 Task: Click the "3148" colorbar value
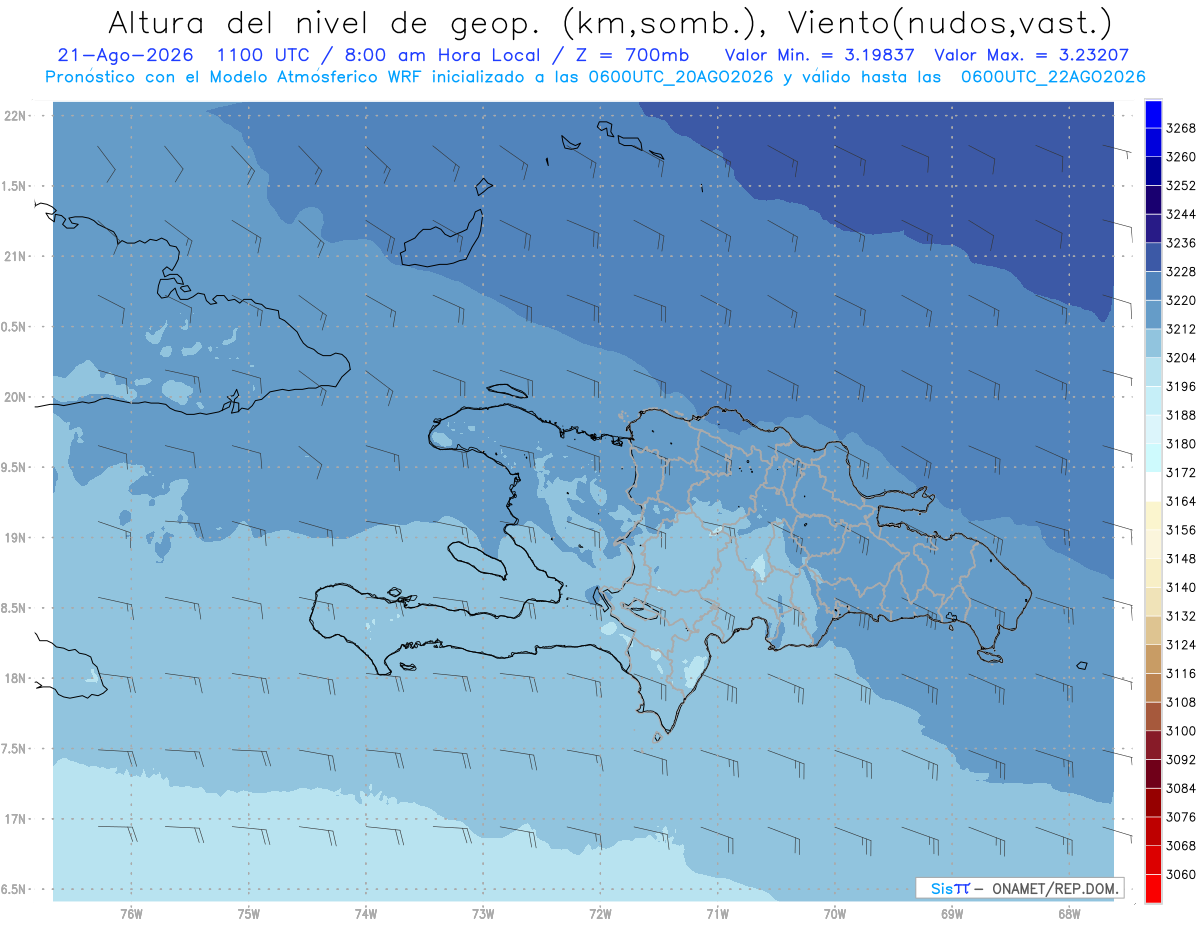coord(1181,558)
